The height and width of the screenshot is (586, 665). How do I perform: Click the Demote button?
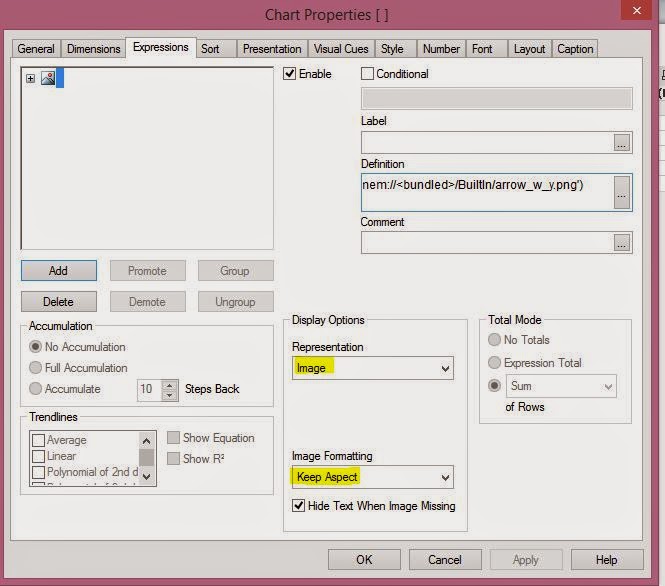[148, 301]
